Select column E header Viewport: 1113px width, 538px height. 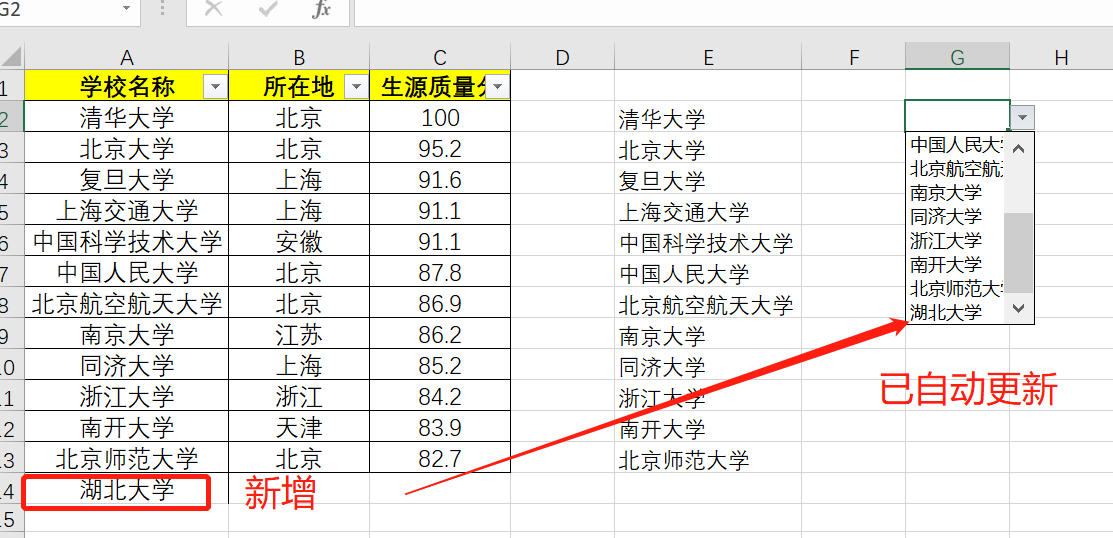coord(708,57)
